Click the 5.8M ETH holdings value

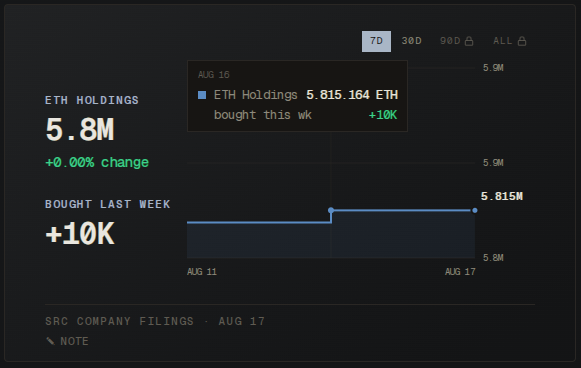coord(80,130)
